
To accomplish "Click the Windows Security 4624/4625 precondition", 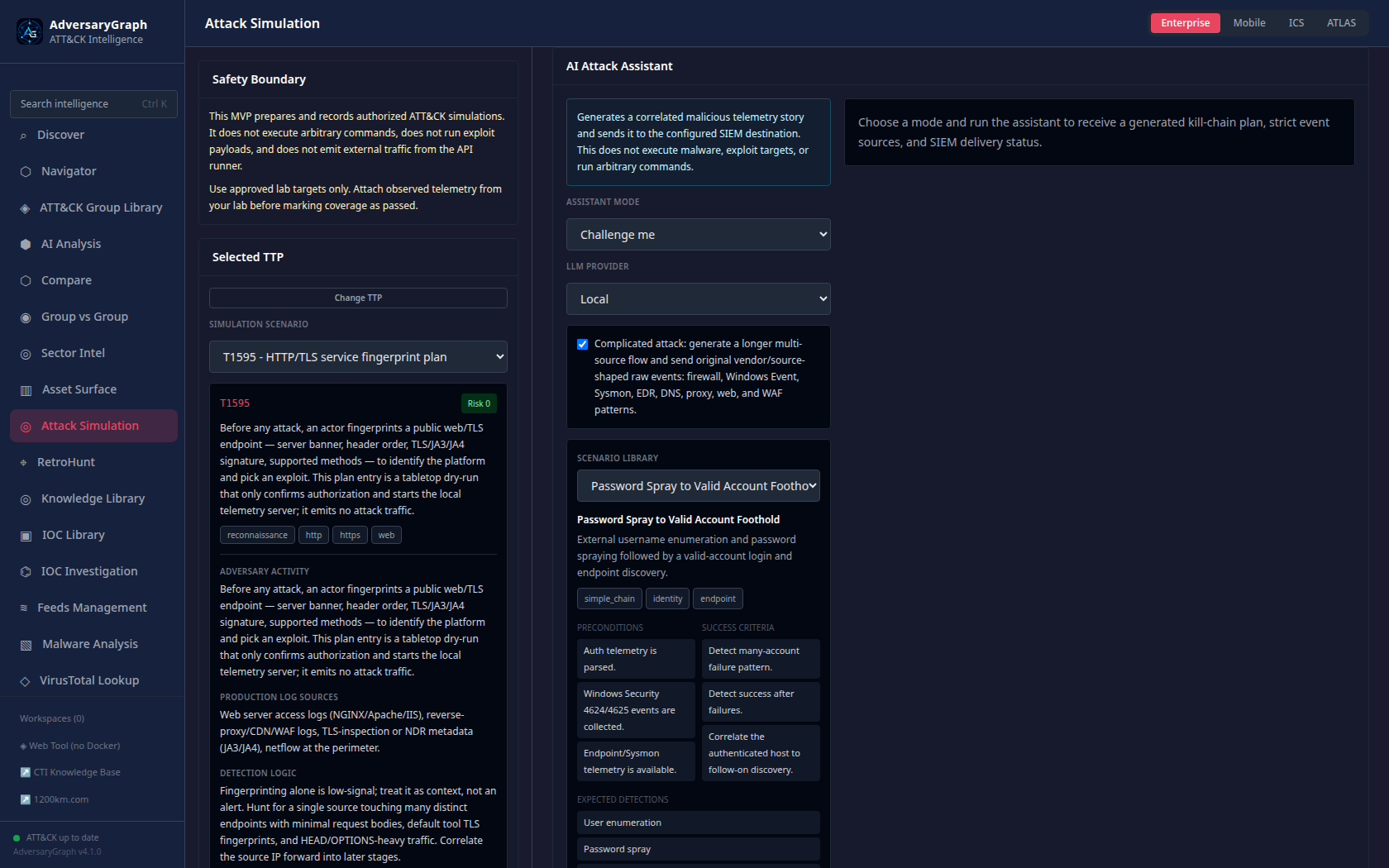I will (x=636, y=711).
